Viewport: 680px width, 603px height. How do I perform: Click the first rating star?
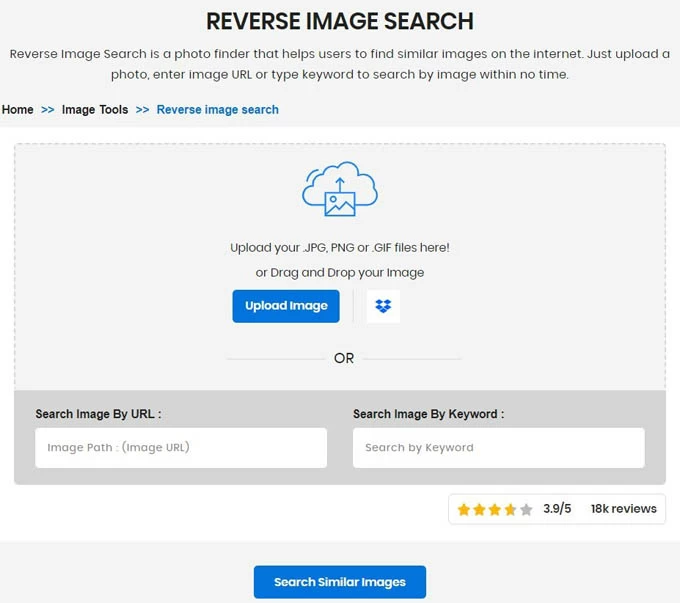point(464,509)
